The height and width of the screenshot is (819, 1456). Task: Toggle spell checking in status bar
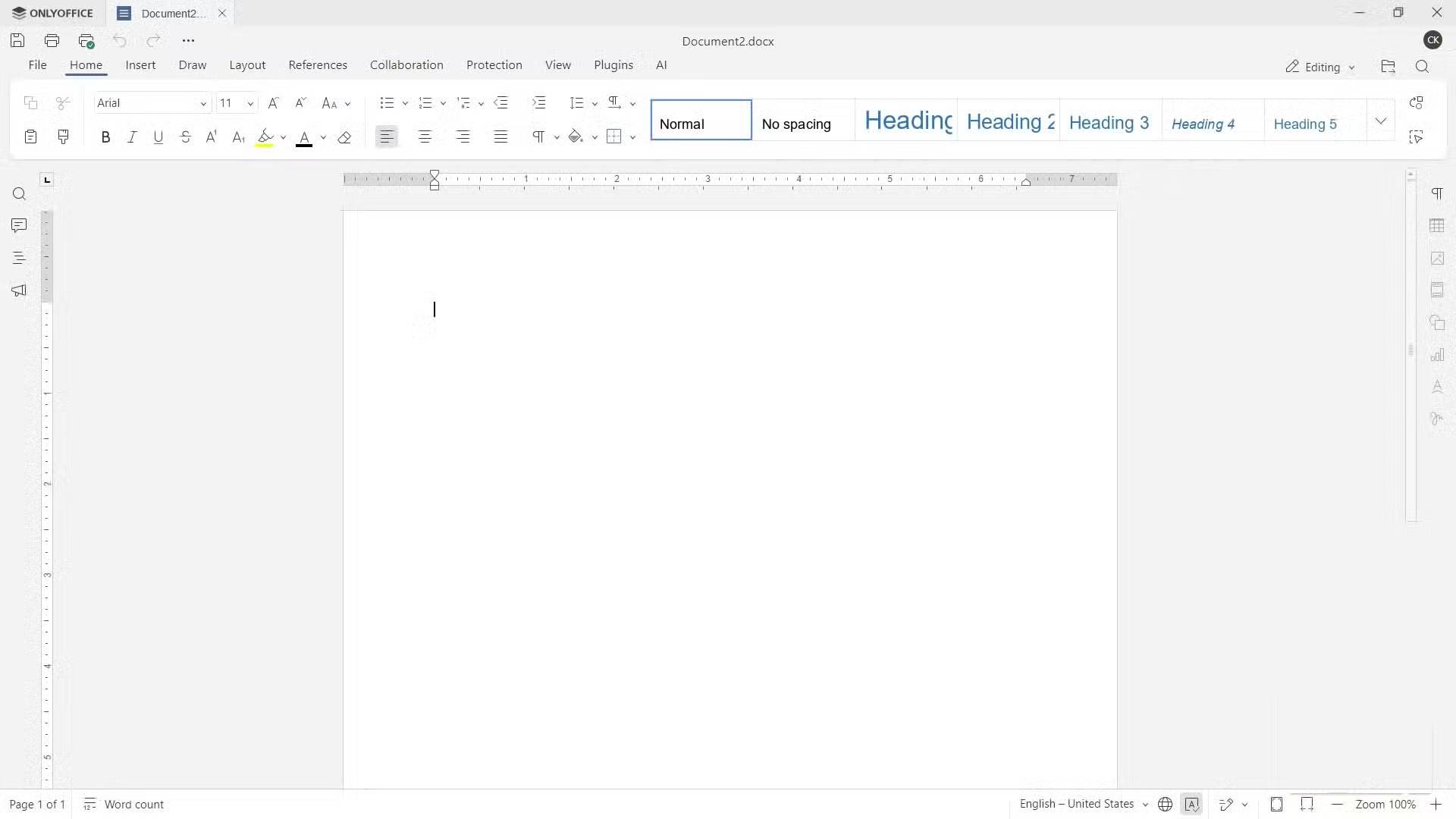(1191, 805)
